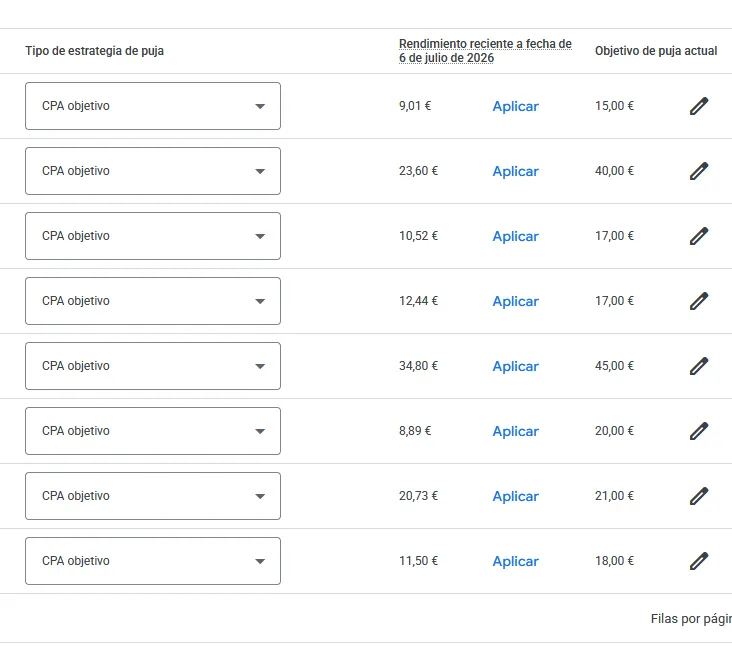Apply recent performance of 8,89 €
The image size is (732, 647).
(x=515, y=431)
